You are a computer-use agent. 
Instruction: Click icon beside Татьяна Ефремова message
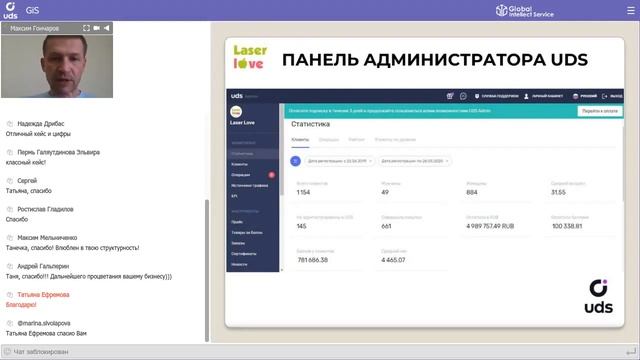click(10, 295)
